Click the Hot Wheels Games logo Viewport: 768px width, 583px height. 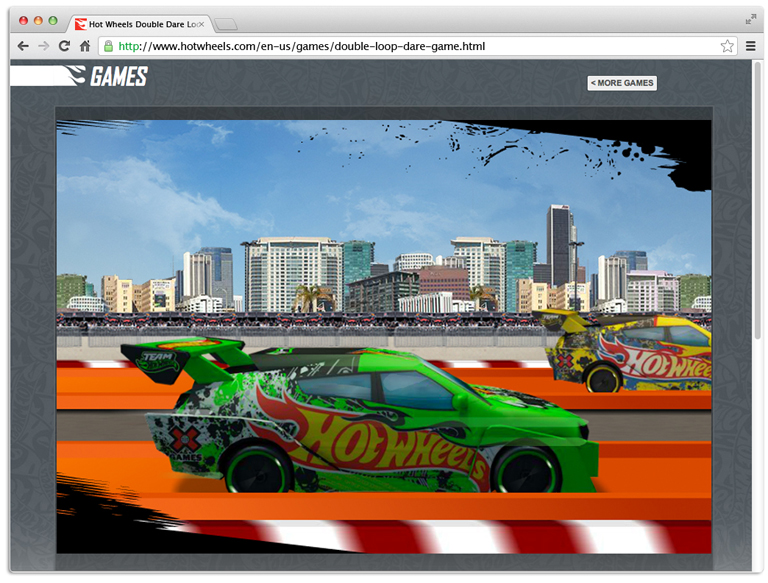pyautogui.click(x=80, y=76)
